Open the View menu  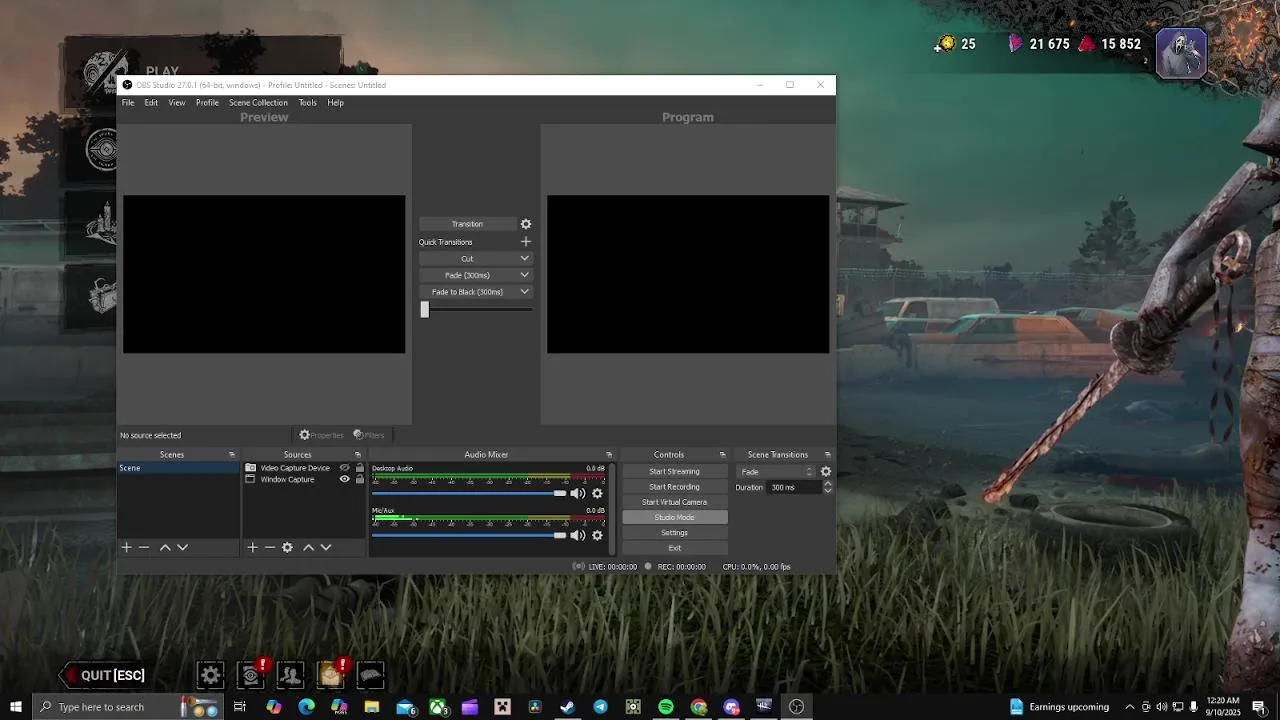pyautogui.click(x=177, y=102)
